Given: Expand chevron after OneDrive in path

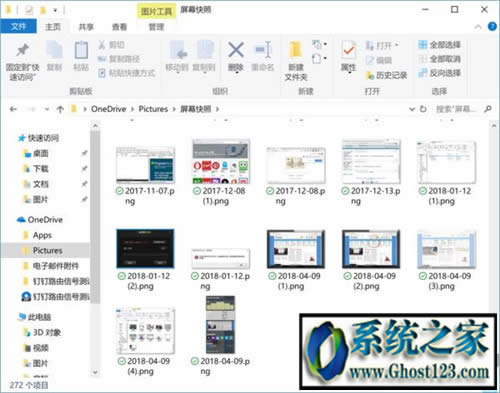Looking at the screenshot, I should pyautogui.click(x=132, y=109).
